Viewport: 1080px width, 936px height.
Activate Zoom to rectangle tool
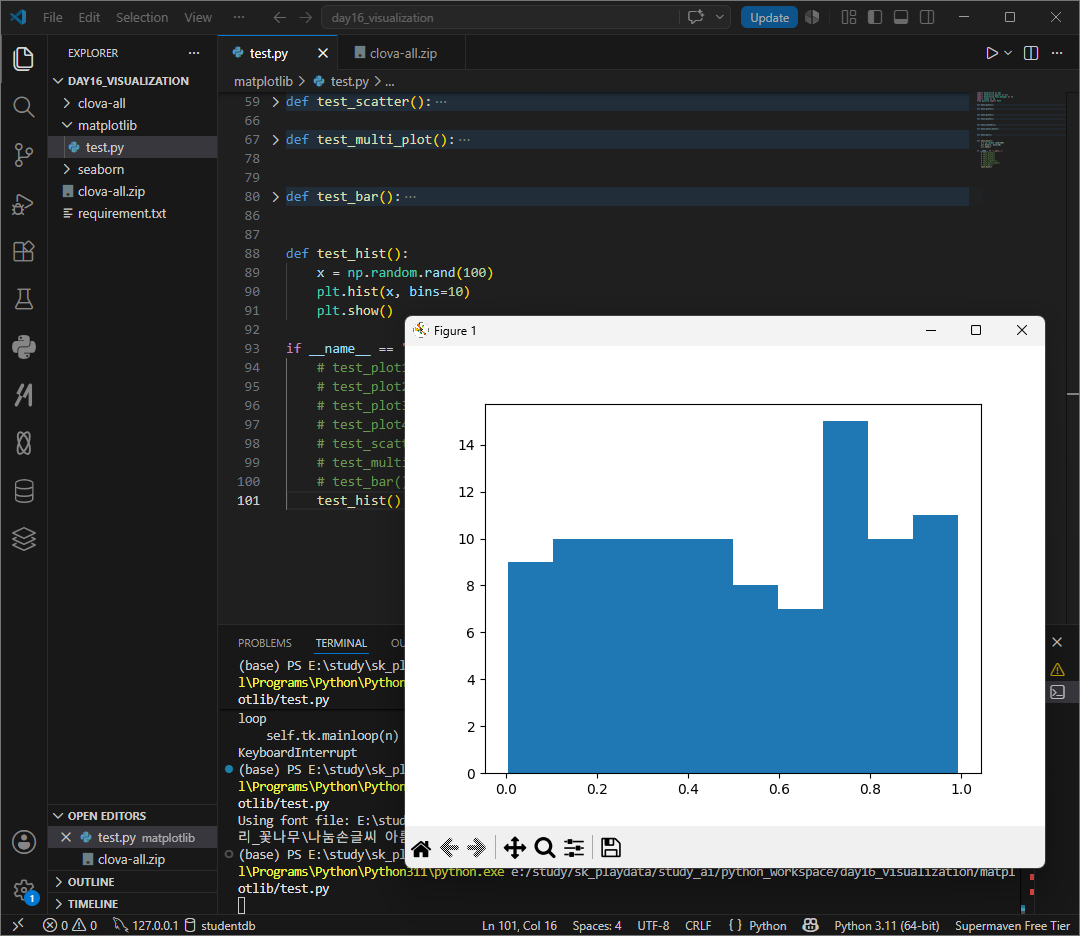[544, 848]
